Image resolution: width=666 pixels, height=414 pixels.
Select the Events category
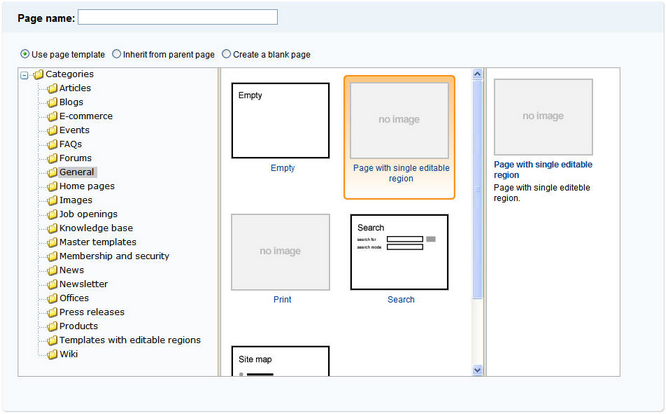click(x=74, y=130)
